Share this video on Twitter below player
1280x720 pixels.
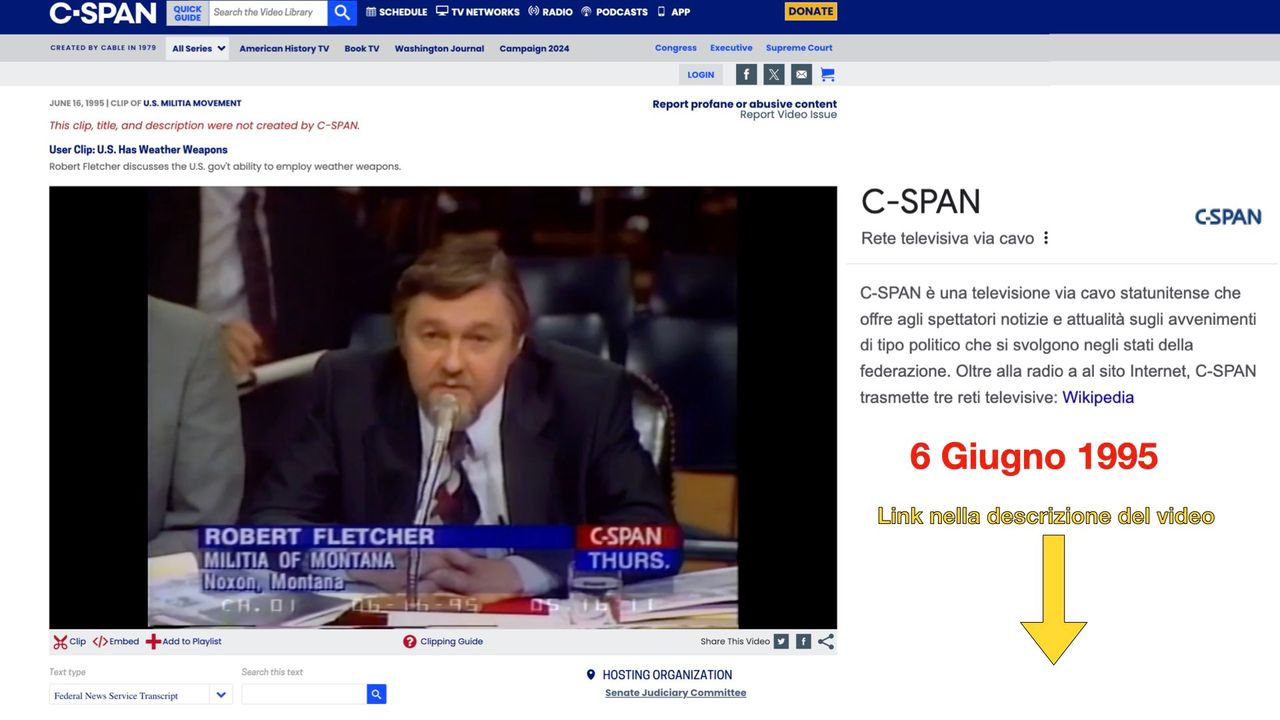coord(781,642)
